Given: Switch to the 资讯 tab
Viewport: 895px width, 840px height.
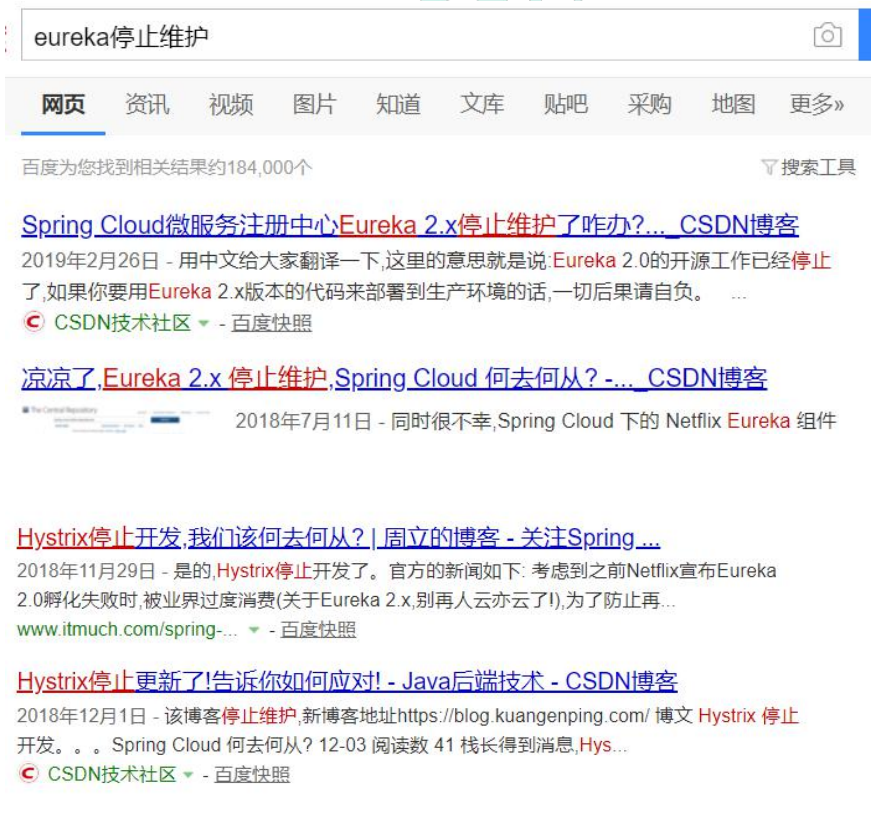Looking at the screenshot, I should pos(146,103).
